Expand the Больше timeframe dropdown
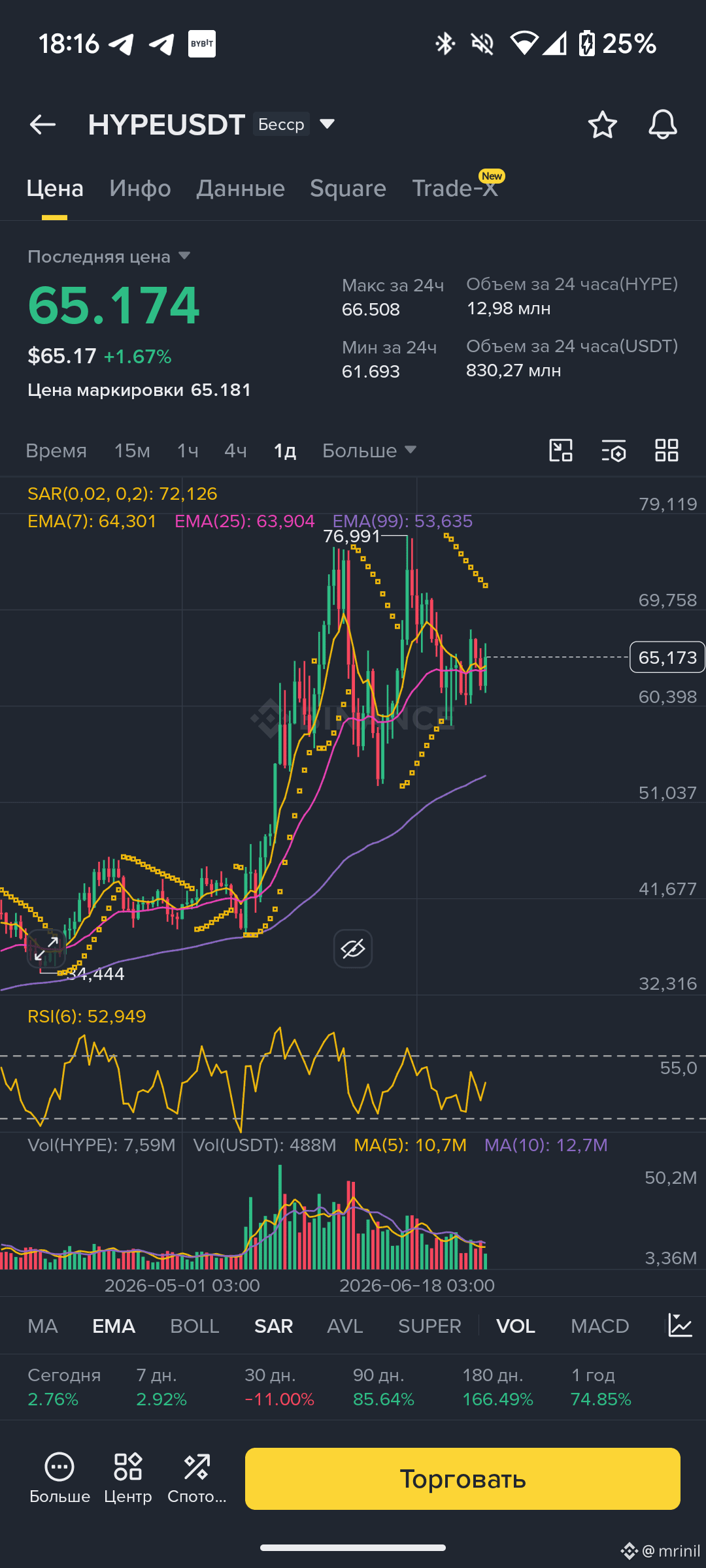Image resolution: width=706 pixels, height=1568 pixels. [369, 451]
